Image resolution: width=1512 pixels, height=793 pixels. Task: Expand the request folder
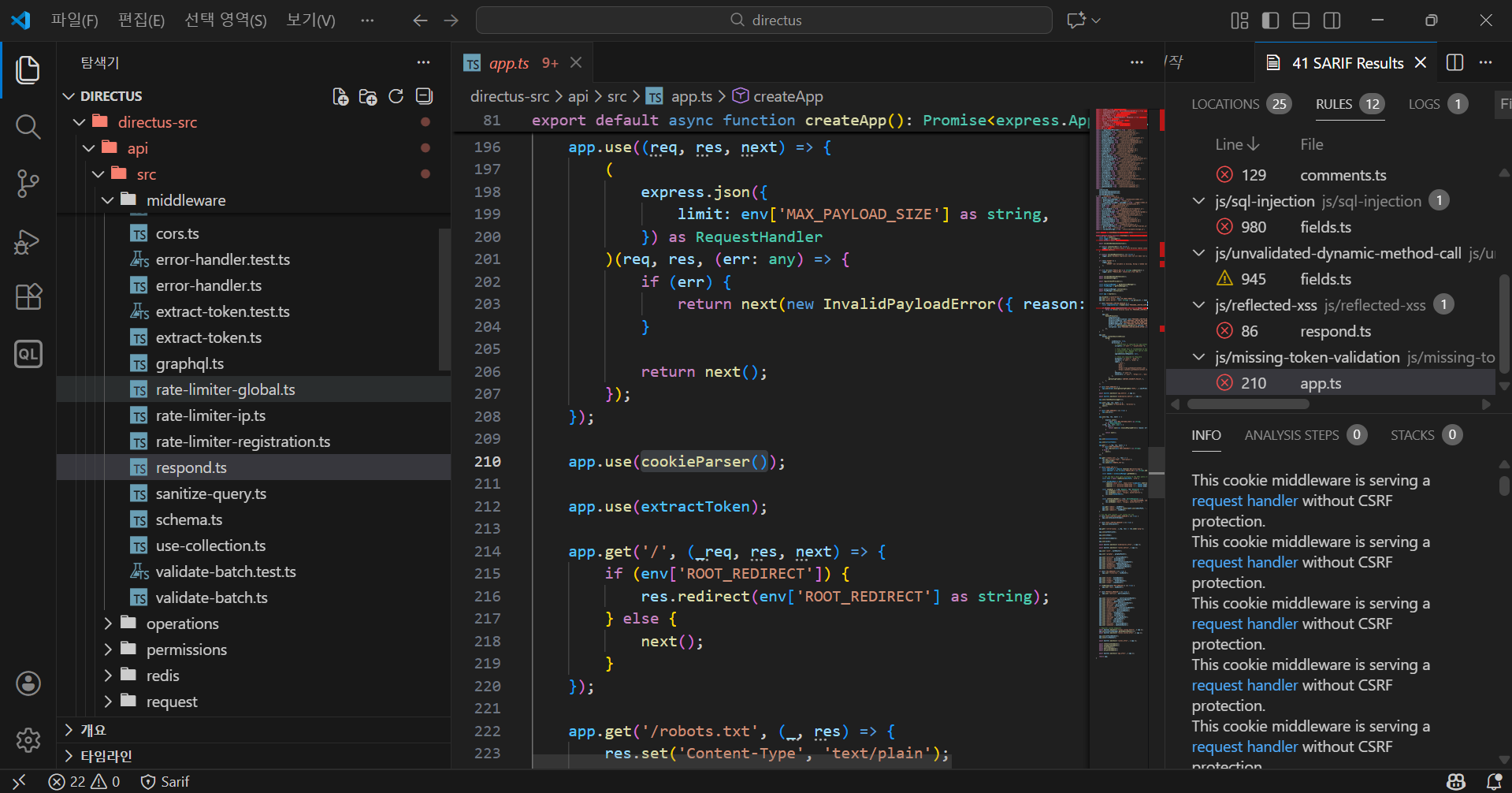click(x=108, y=702)
